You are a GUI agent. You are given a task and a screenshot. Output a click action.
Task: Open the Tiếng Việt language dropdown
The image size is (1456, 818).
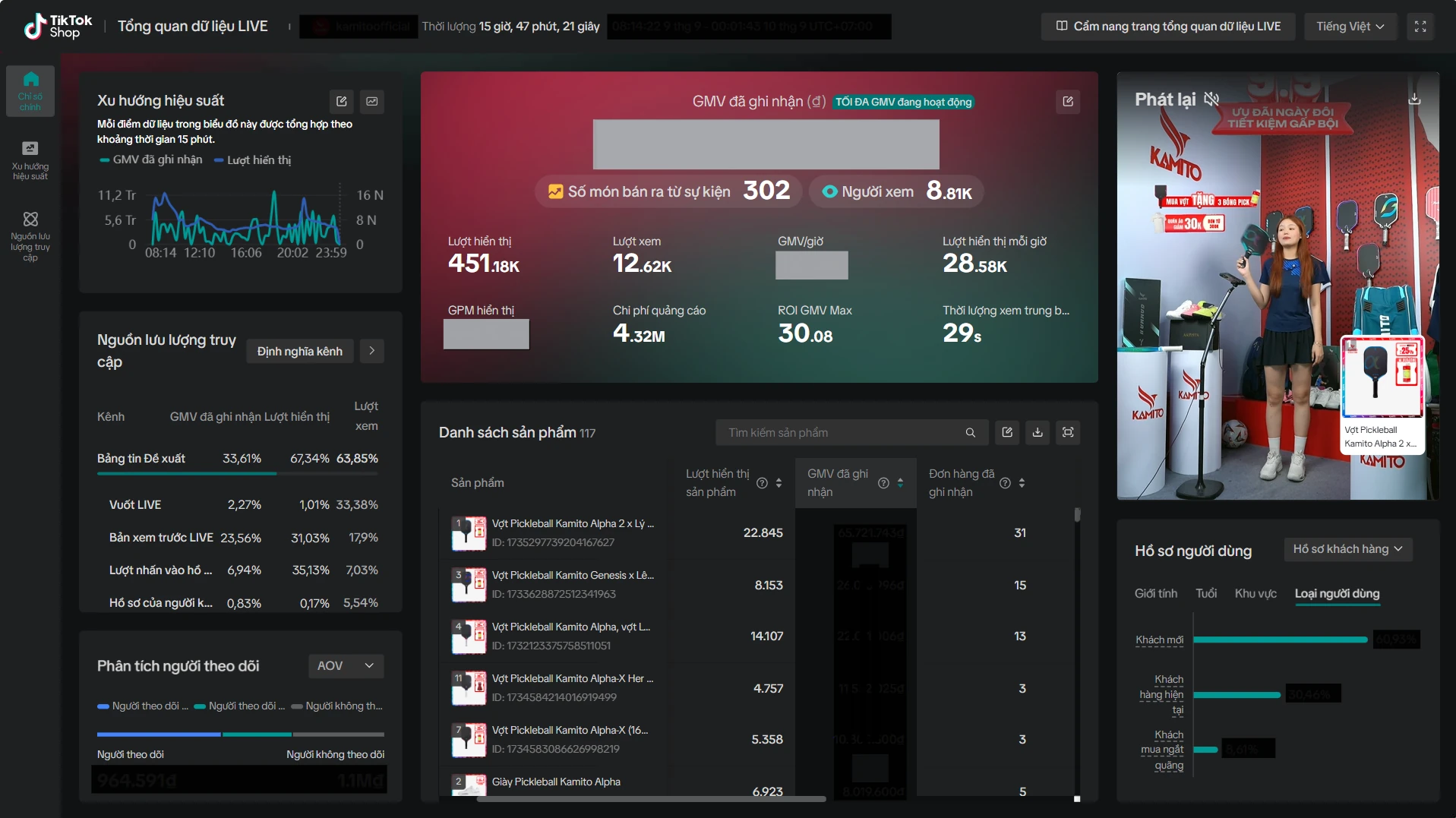pos(1350,27)
